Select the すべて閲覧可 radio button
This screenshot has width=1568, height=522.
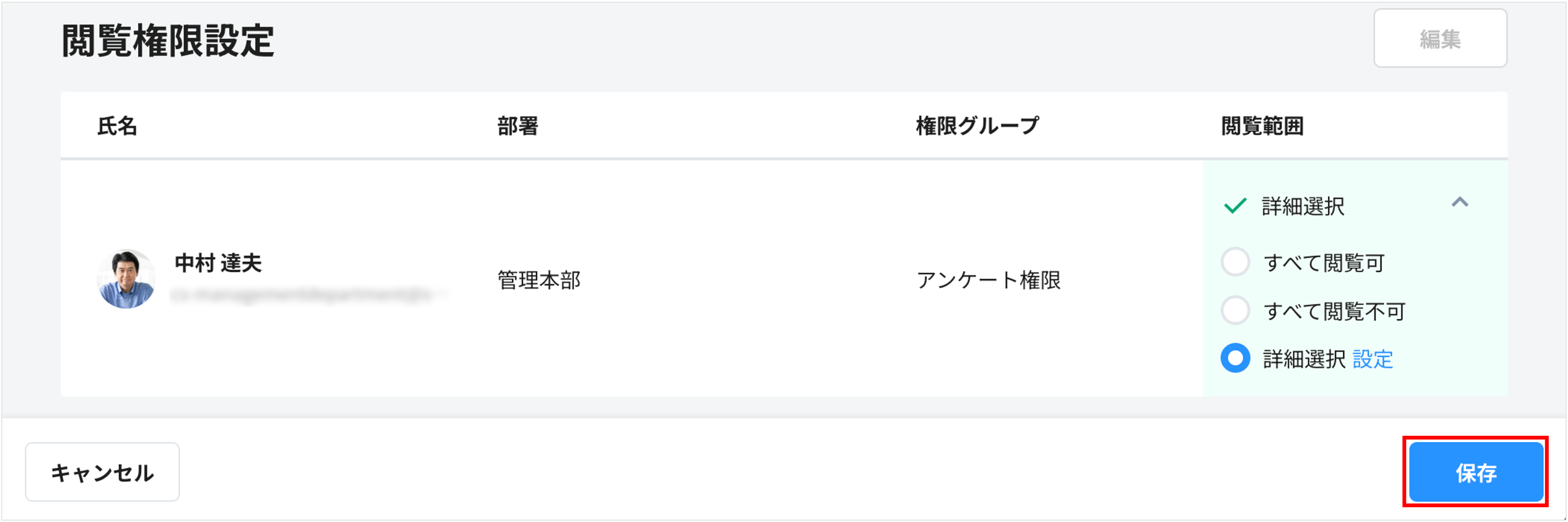[1235, 263]
